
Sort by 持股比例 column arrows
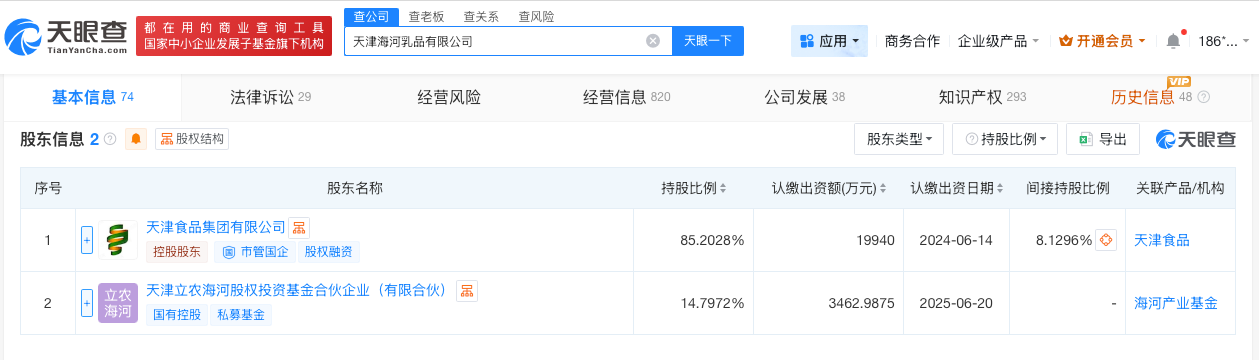point(723,188)
